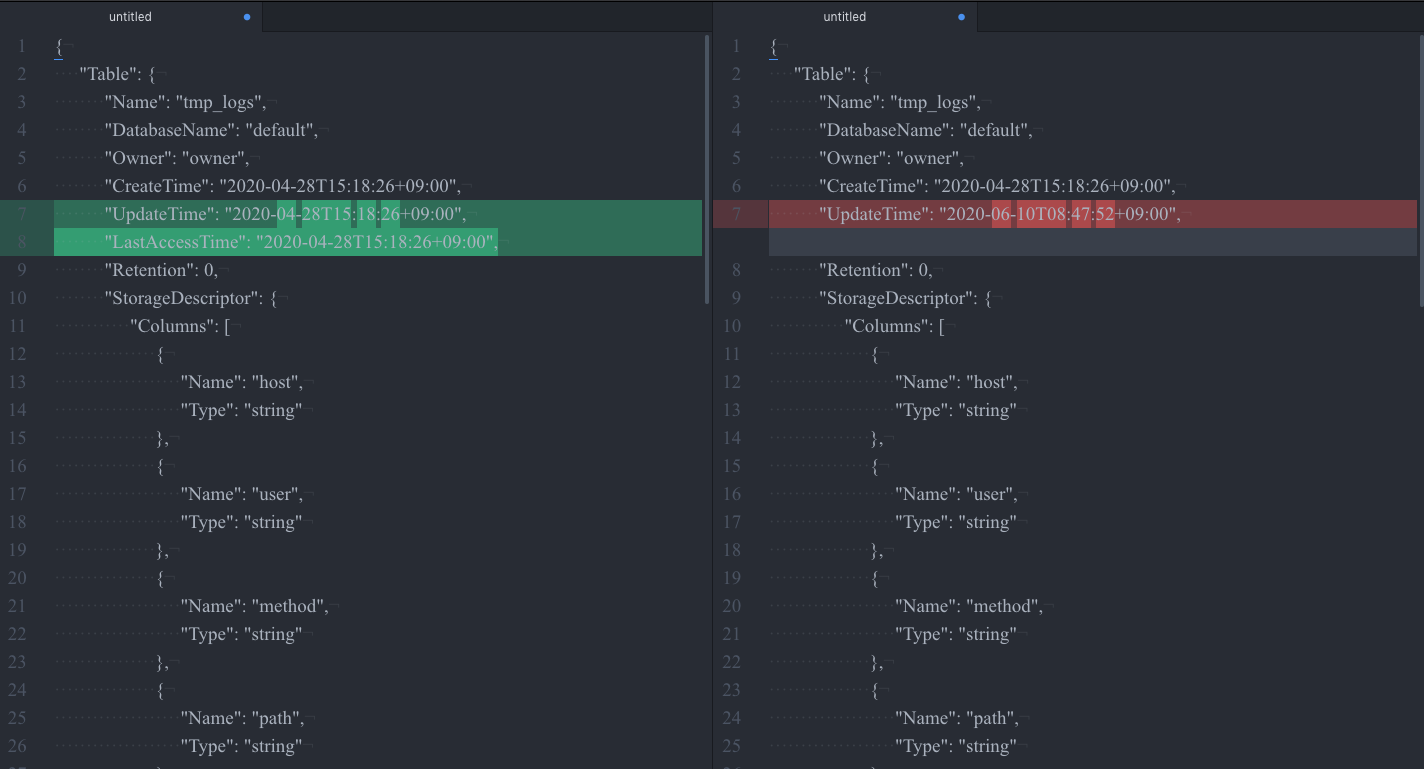
Task: Click "CreateTime" line in the right pane
Action: (x=996, y=186)
